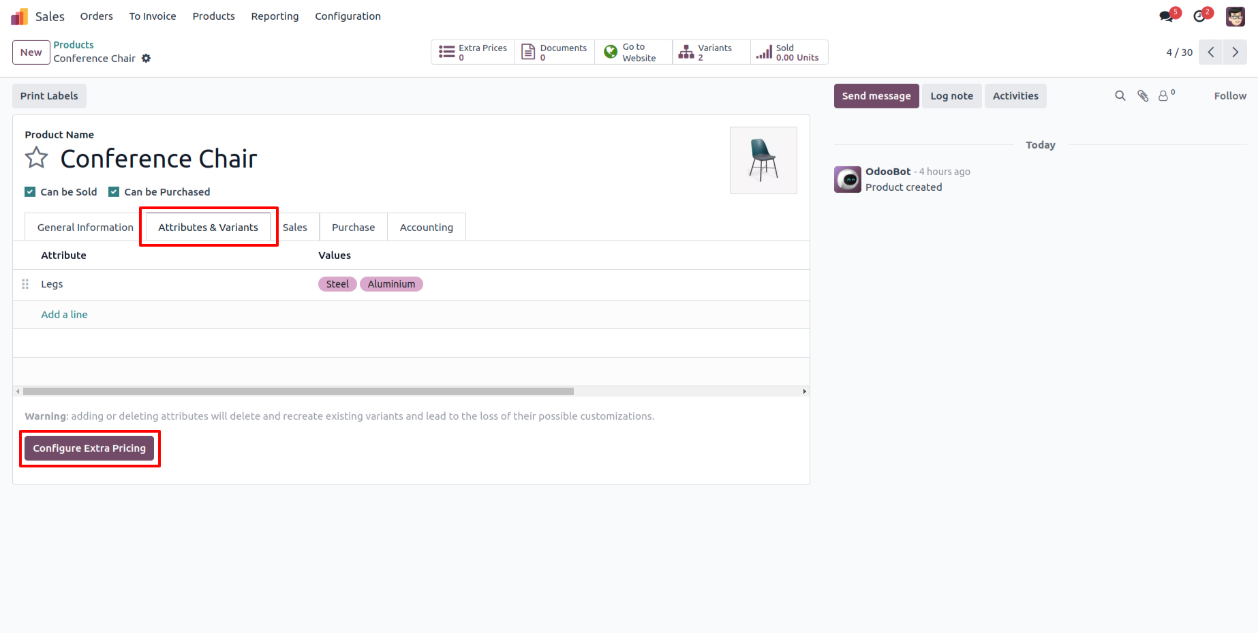1258x633 pixels.
Task: Click the Odoo Sales app logo icon
Action: coord(19,16)
